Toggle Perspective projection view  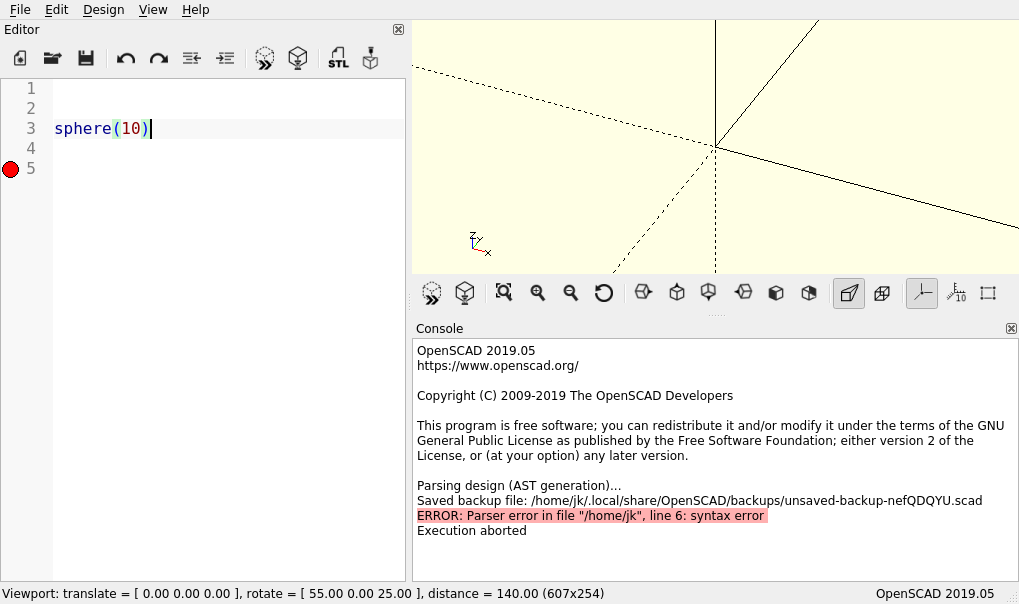point(849,293)
